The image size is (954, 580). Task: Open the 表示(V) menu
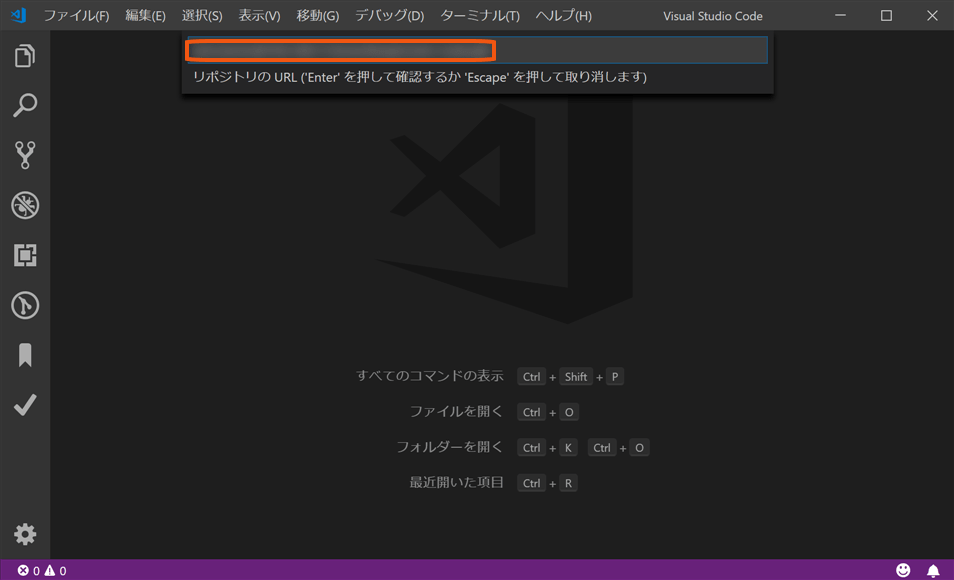(x=259, y=16)
